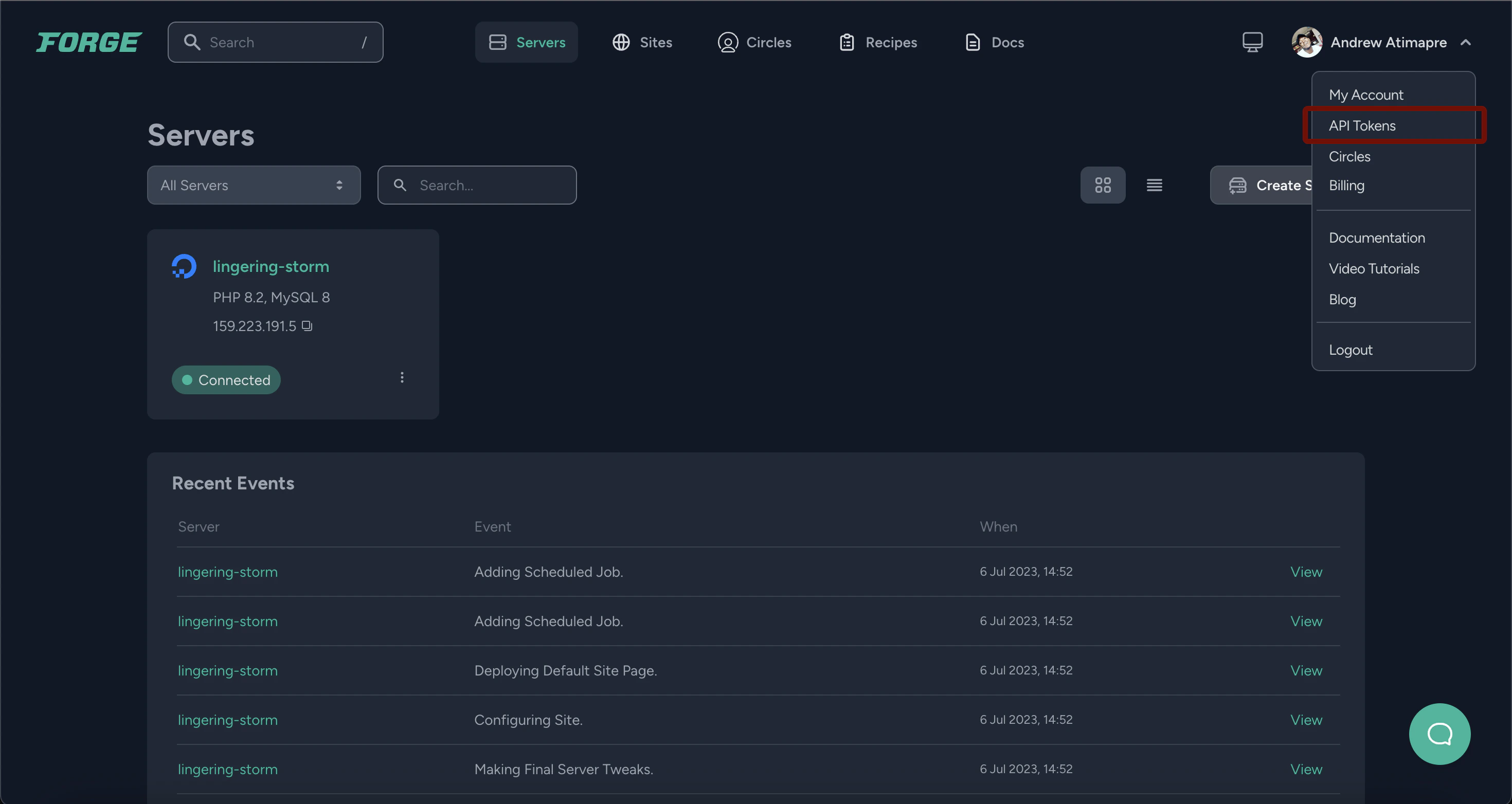
Task: Click the Forge logo
Action: point(88,42)
